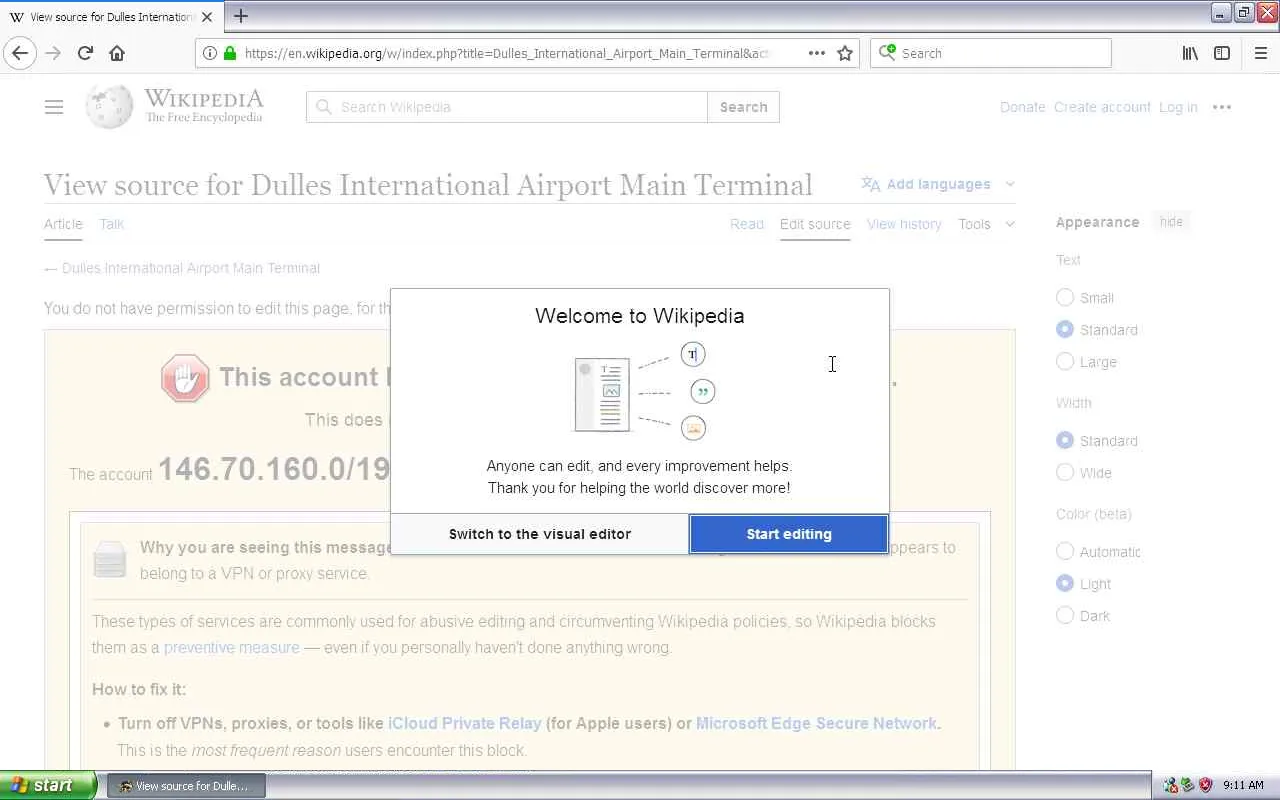
Task: Open the Create account link
Action: (1102, 107)
